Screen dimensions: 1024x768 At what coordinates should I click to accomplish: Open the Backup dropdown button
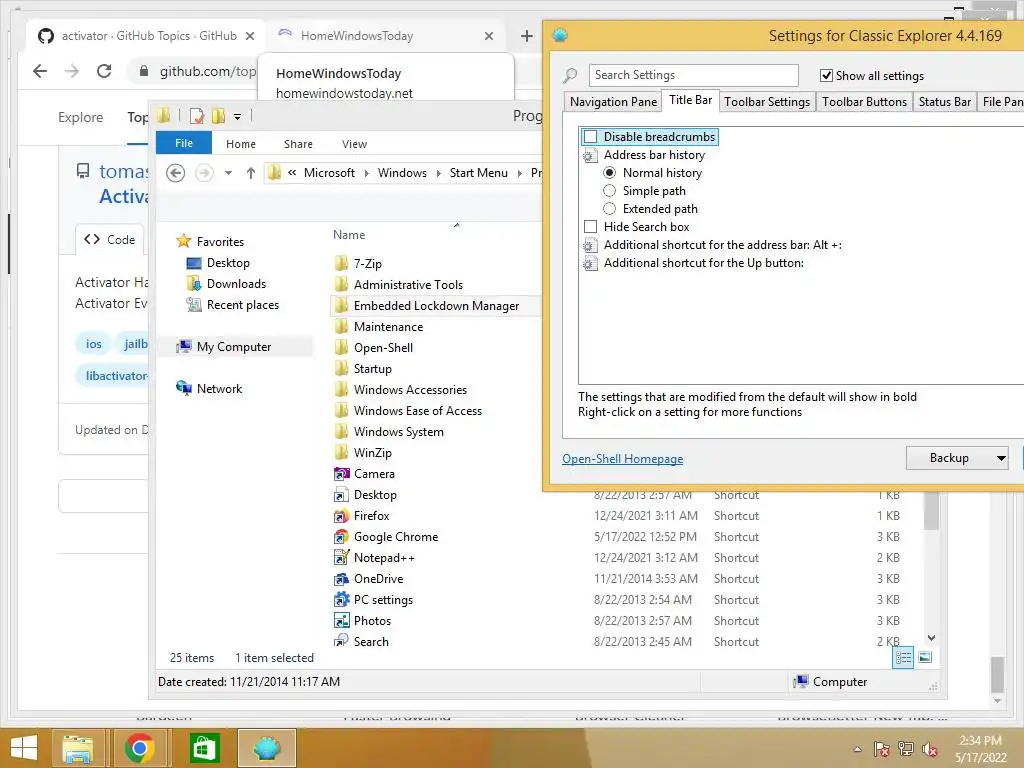pyautogui.click(x=957, y=458)
